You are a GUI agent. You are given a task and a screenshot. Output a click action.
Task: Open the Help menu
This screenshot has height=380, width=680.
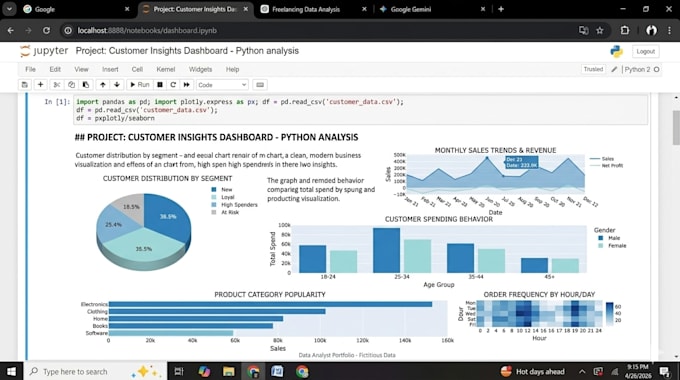click(x=232, y=69)
